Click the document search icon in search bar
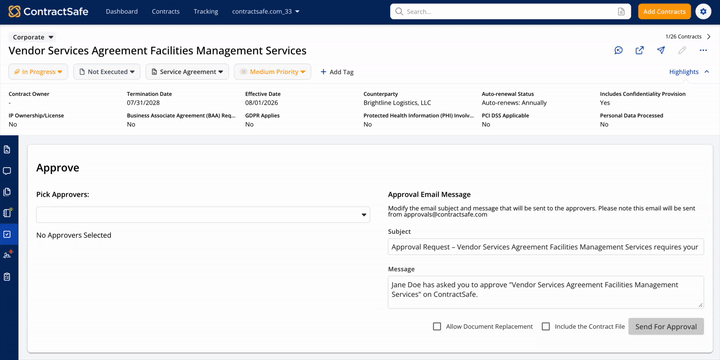 621,11
